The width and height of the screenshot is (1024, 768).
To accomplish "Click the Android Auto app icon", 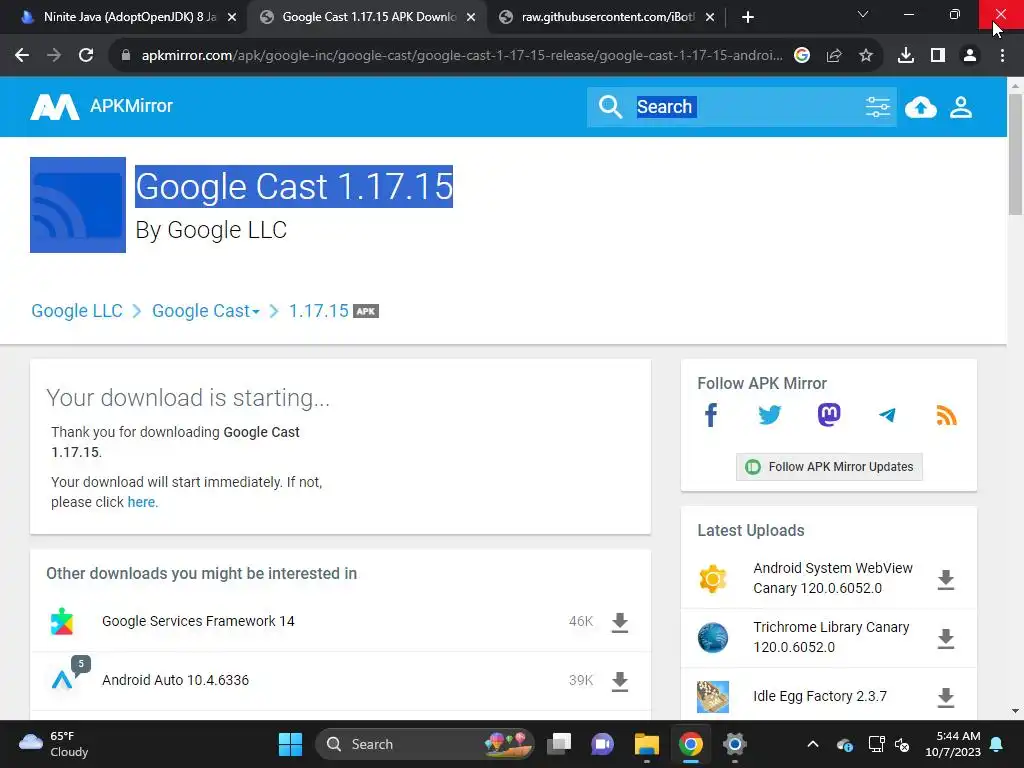I will [62, 680].
